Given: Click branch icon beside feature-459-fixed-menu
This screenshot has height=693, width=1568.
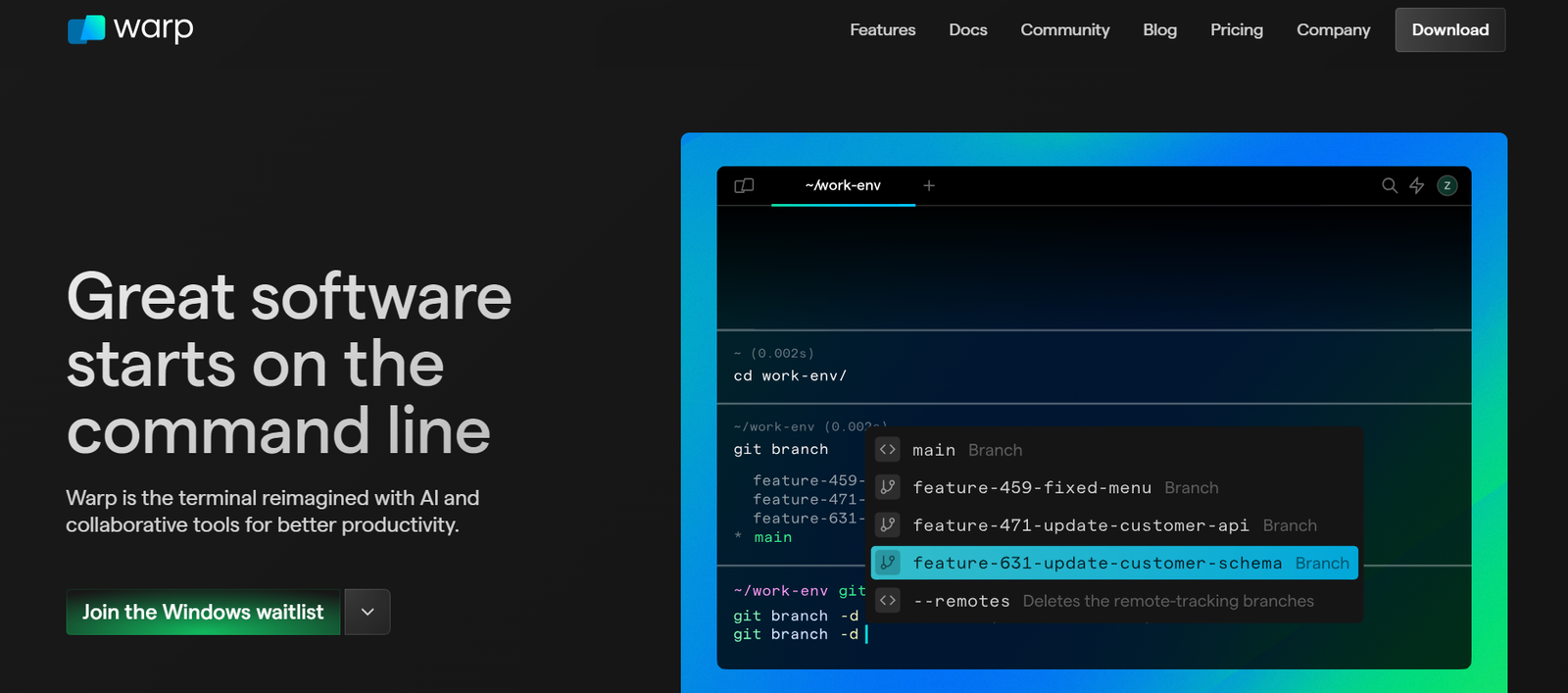Looking at the screenshot, I should 888,487.
